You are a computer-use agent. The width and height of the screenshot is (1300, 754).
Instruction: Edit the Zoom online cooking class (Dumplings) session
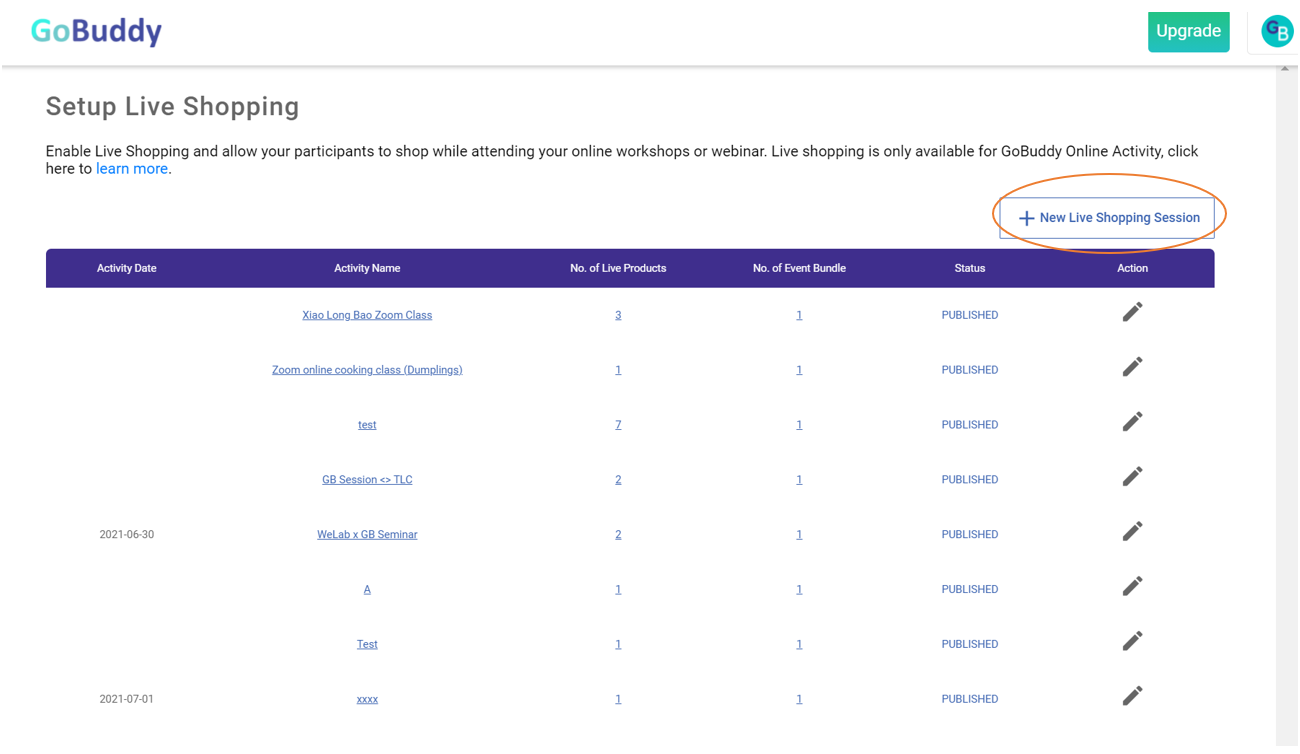[x=1132, y=367]
